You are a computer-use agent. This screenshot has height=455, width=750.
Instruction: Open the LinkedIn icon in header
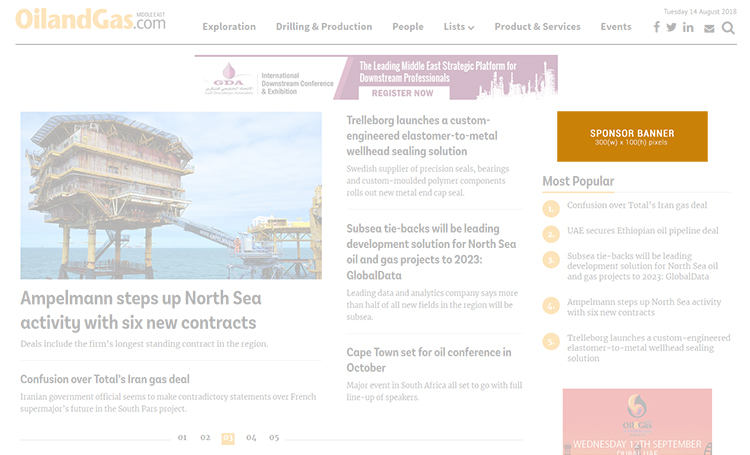(688, 28)
